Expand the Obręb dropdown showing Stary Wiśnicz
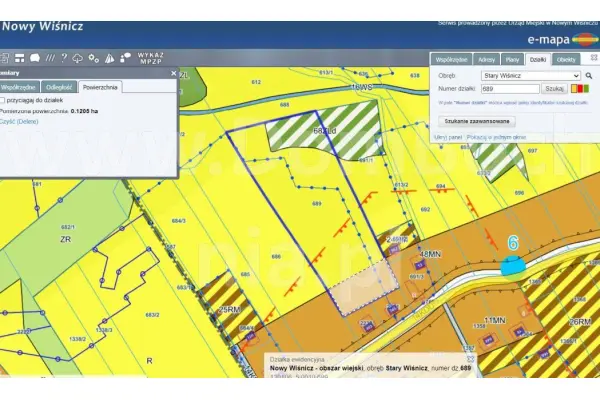Viewport: 600px width, 400px height. pyautogui.click(x=531, y=76)
